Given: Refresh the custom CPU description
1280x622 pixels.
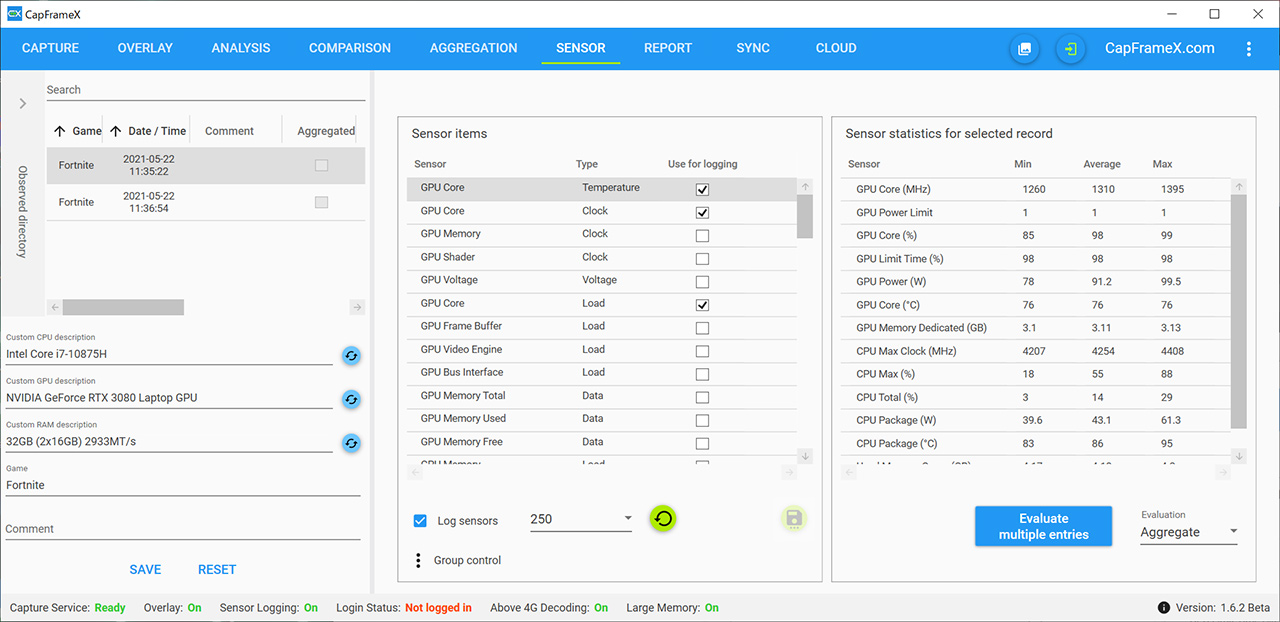Looking at the screenshot, I should click(x=351, y=355).
